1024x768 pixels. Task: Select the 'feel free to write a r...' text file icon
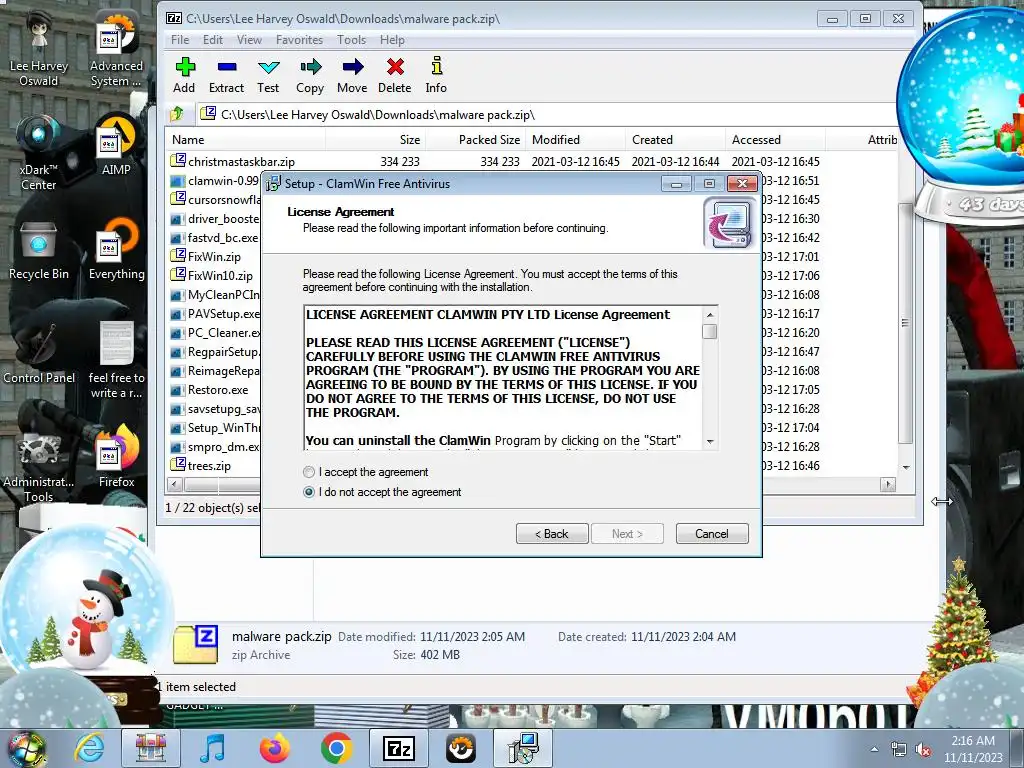click(x=116, y=359)
